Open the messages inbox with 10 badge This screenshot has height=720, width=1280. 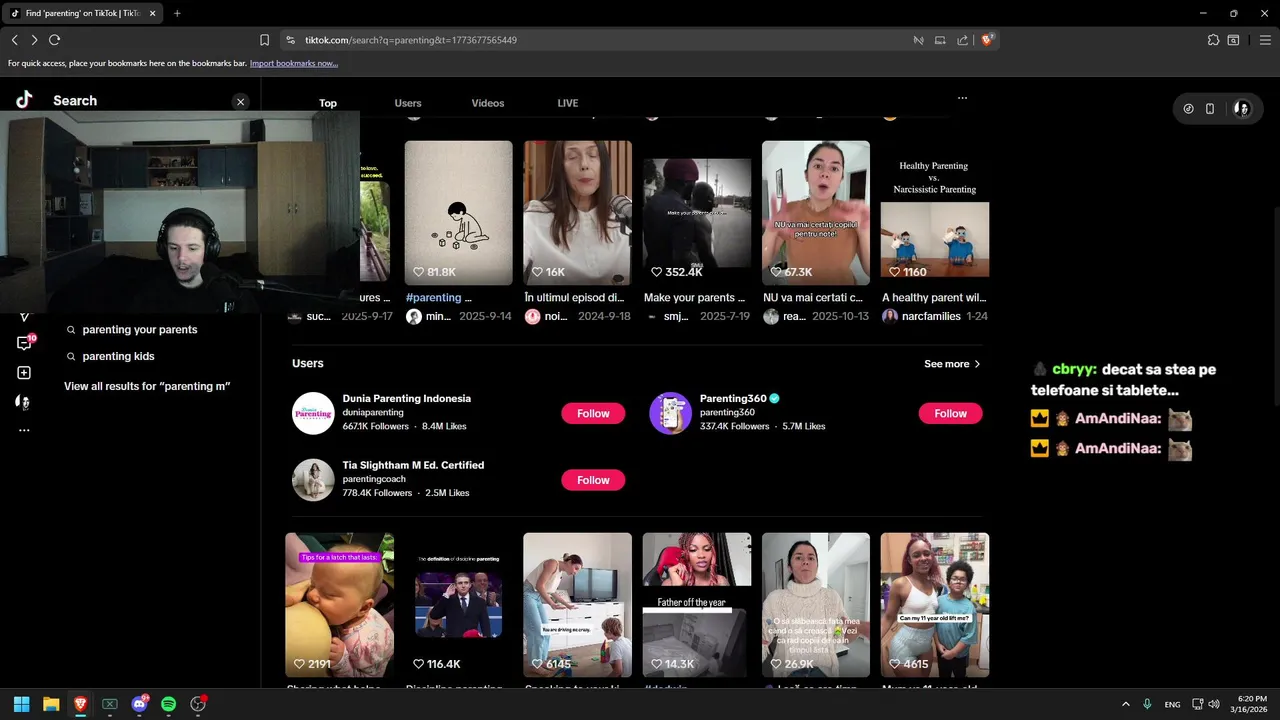[24, 343]
